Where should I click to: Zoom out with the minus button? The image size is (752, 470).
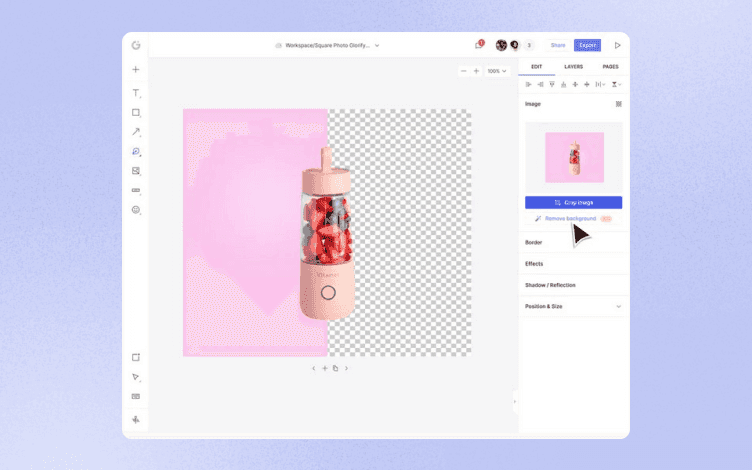(x=463, y=71)
